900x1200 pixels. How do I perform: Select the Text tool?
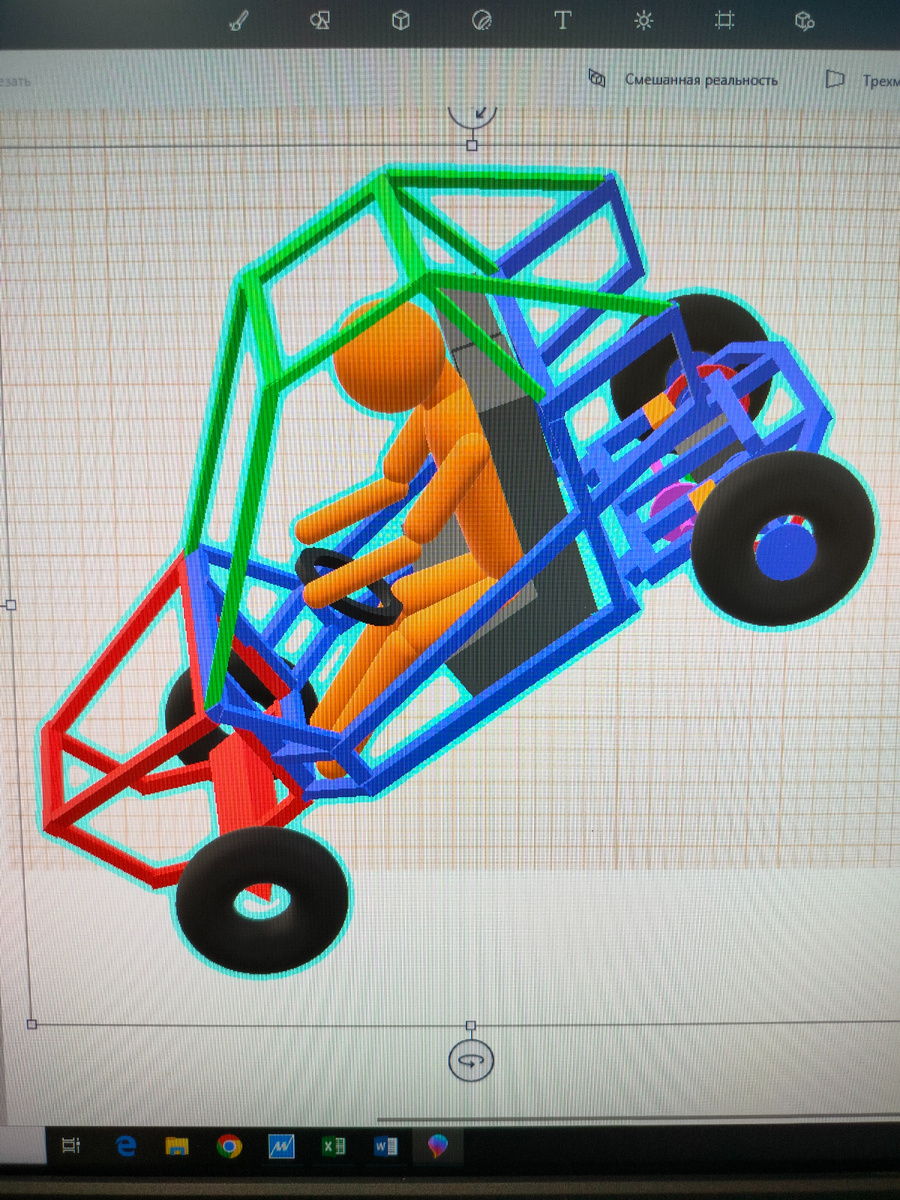(x=563, y=21)
